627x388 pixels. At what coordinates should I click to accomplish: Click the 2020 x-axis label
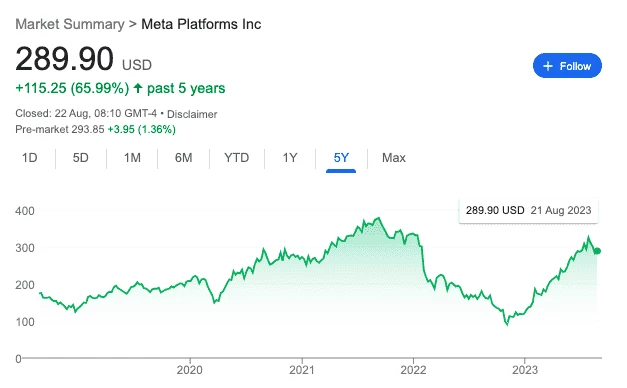pos(190,370)
